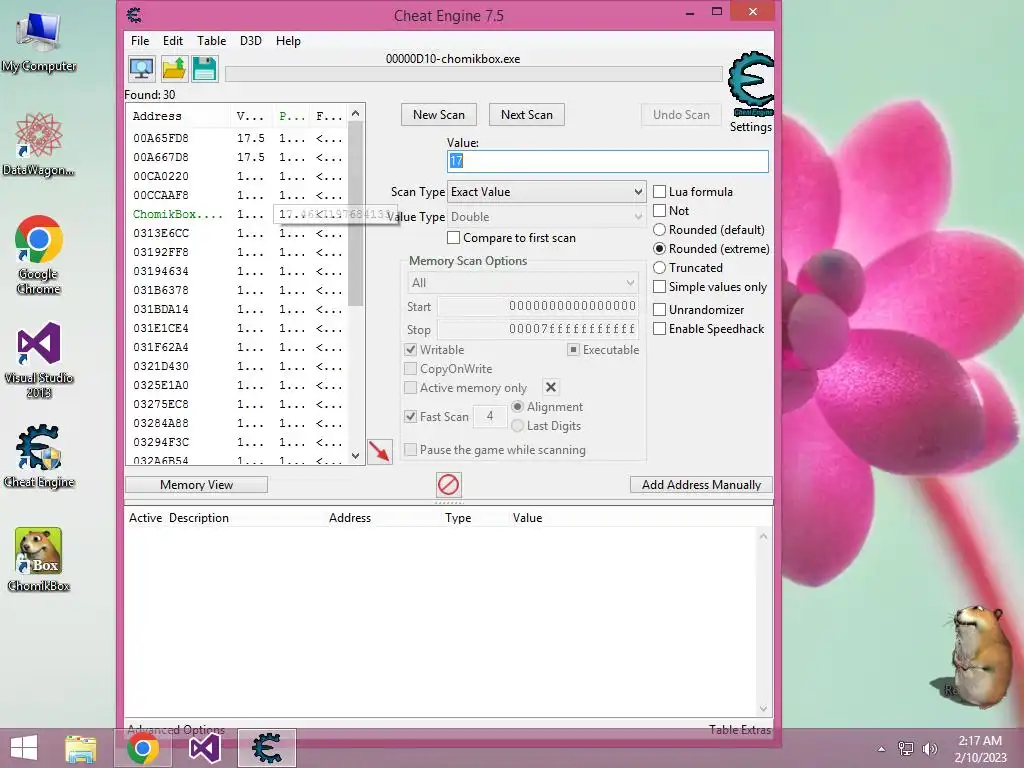Open the File menu
Screen dimensions: 1024x768
[140, 40]
